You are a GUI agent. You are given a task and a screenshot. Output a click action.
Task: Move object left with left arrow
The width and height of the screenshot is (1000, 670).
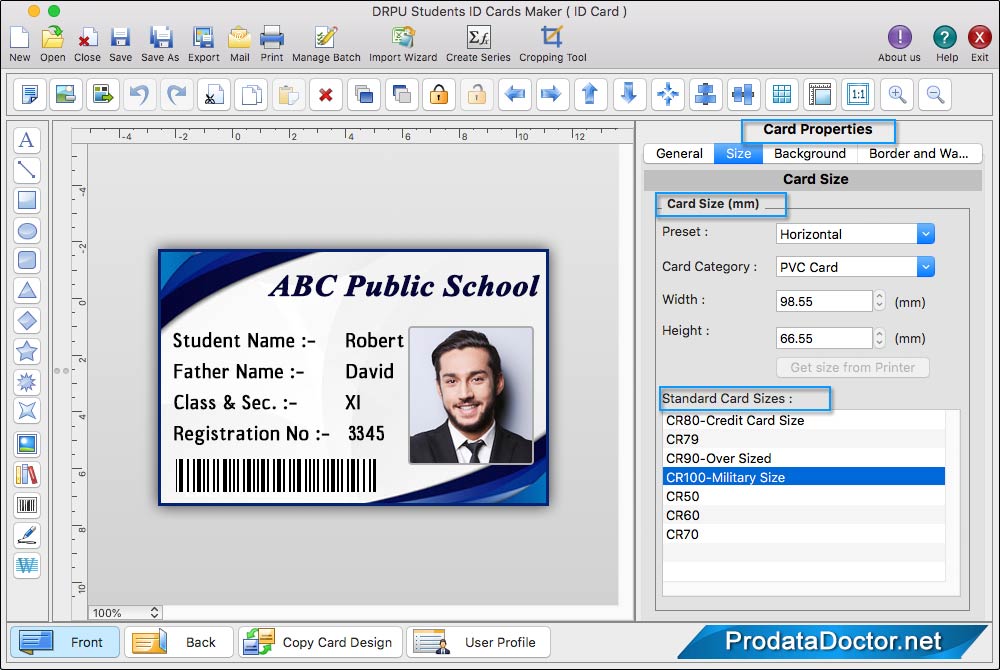coord(515,94)
